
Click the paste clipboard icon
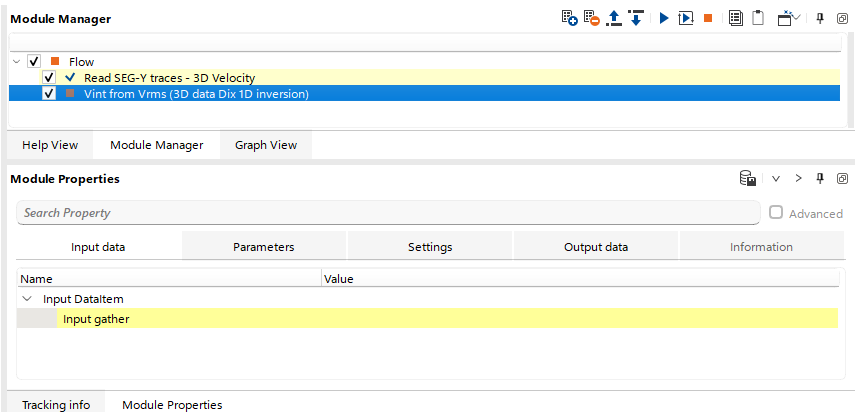coord(758,18)
